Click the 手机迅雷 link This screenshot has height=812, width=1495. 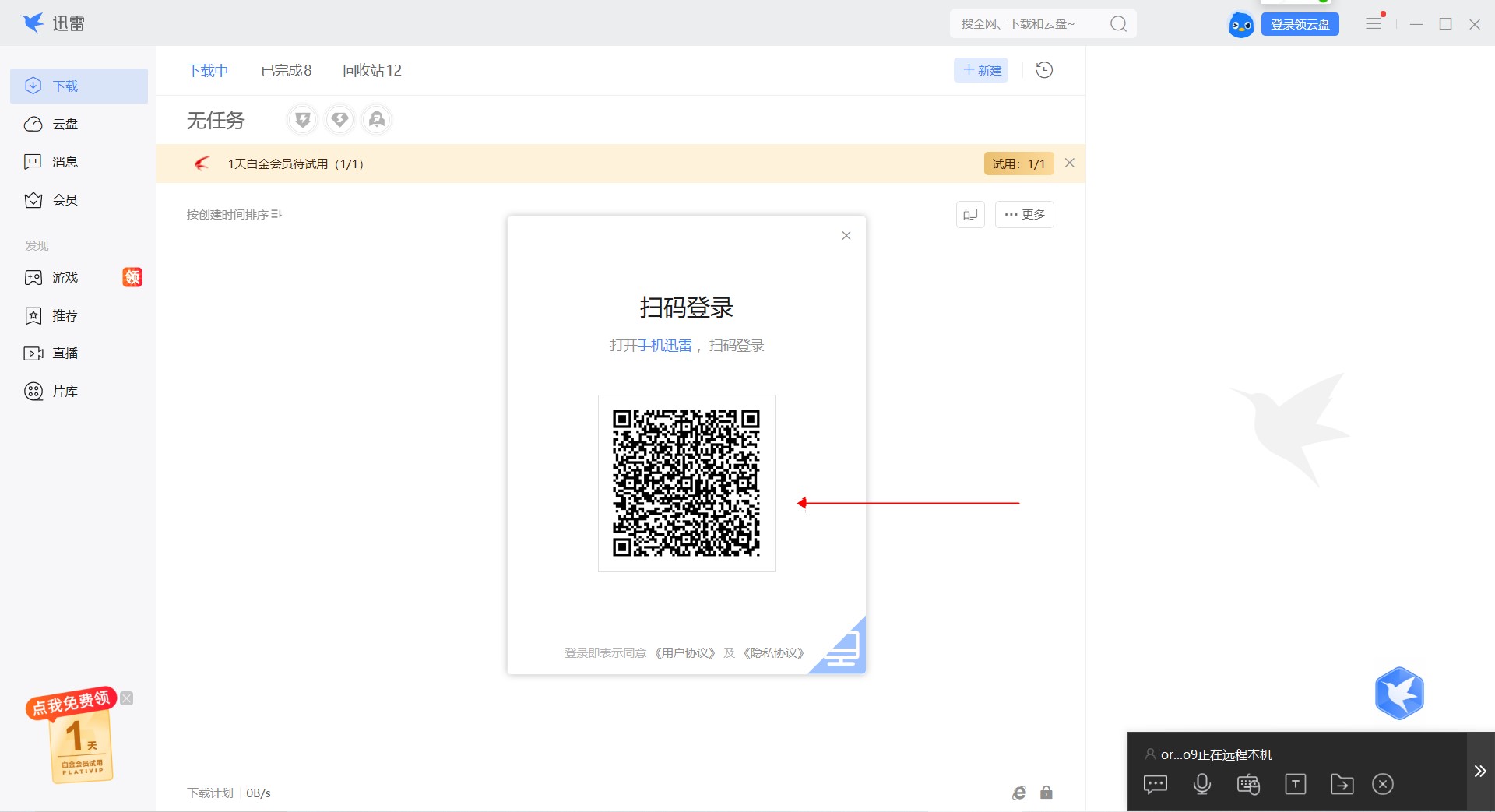[x=665, y=346]
